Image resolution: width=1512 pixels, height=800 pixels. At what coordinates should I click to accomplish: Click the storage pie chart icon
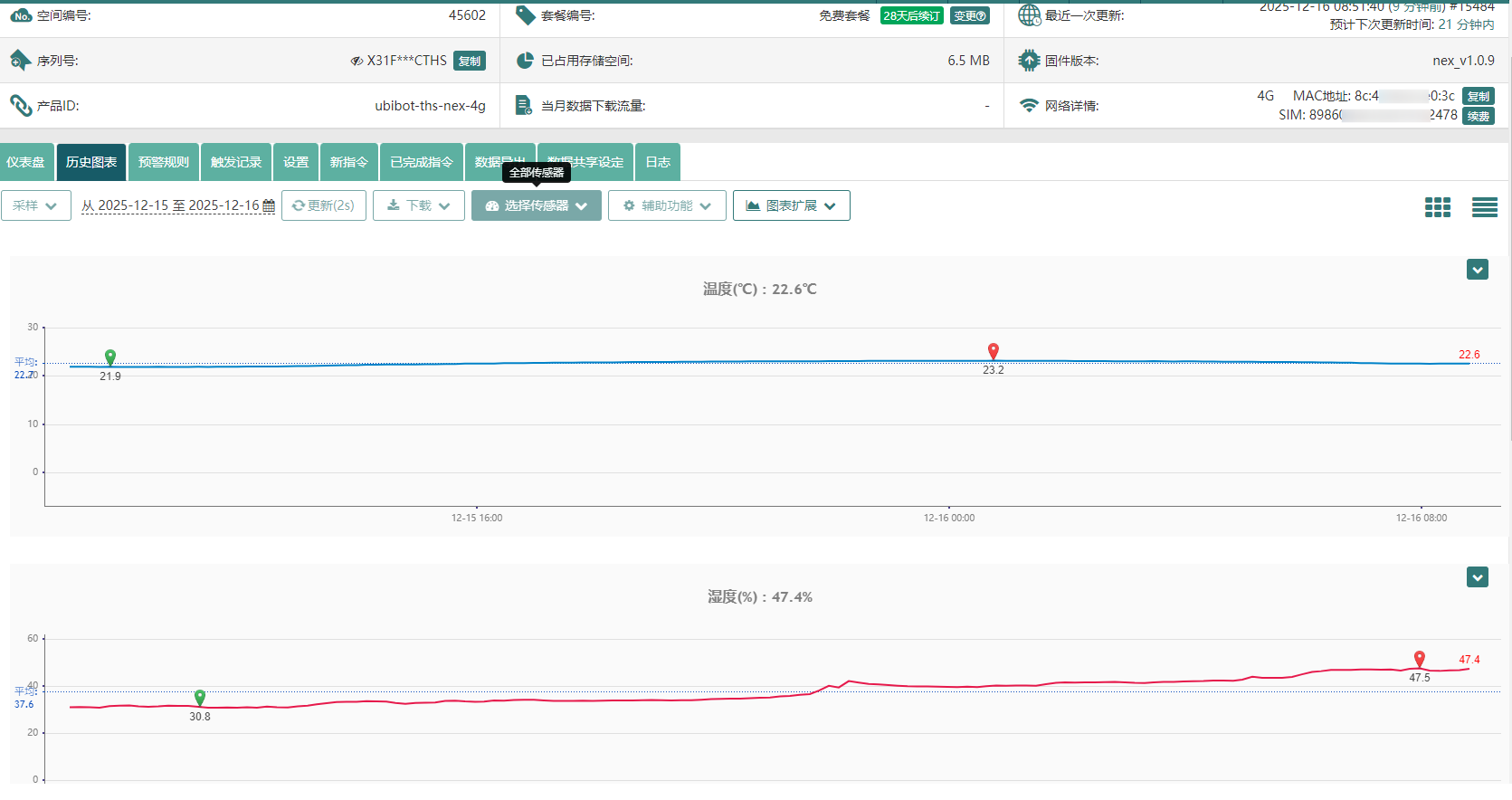tap(525, 61)
